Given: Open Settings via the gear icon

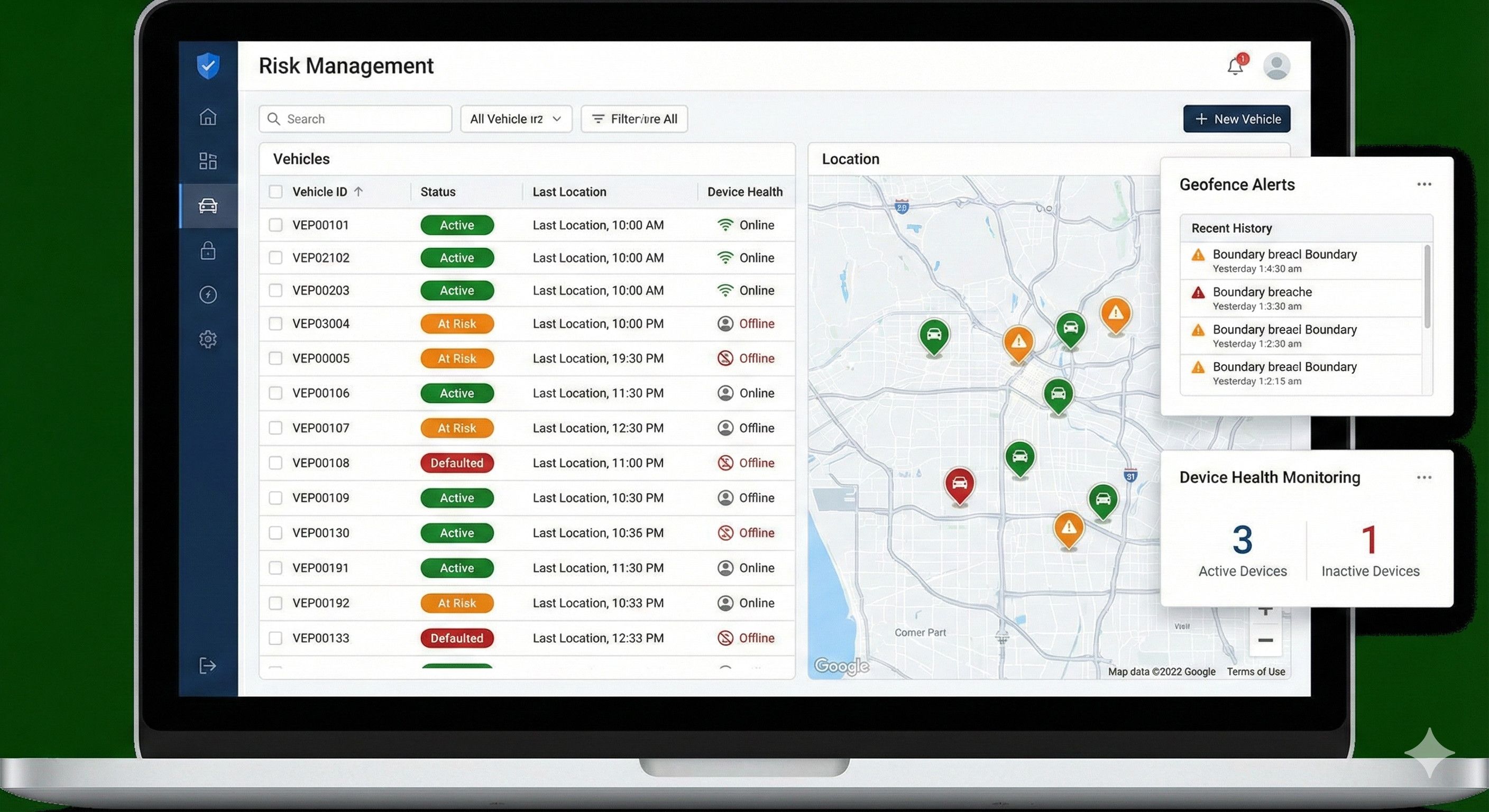Looking at the screenshot, I should [x=208, y=339].
